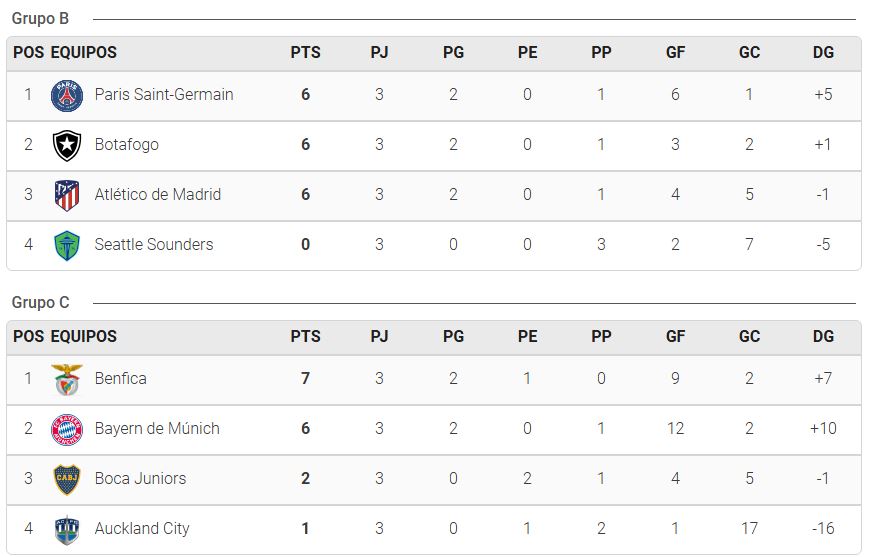Click the Auckland City team name
The height and width of the screenshot is (557, 870).
tap(142, 528)
